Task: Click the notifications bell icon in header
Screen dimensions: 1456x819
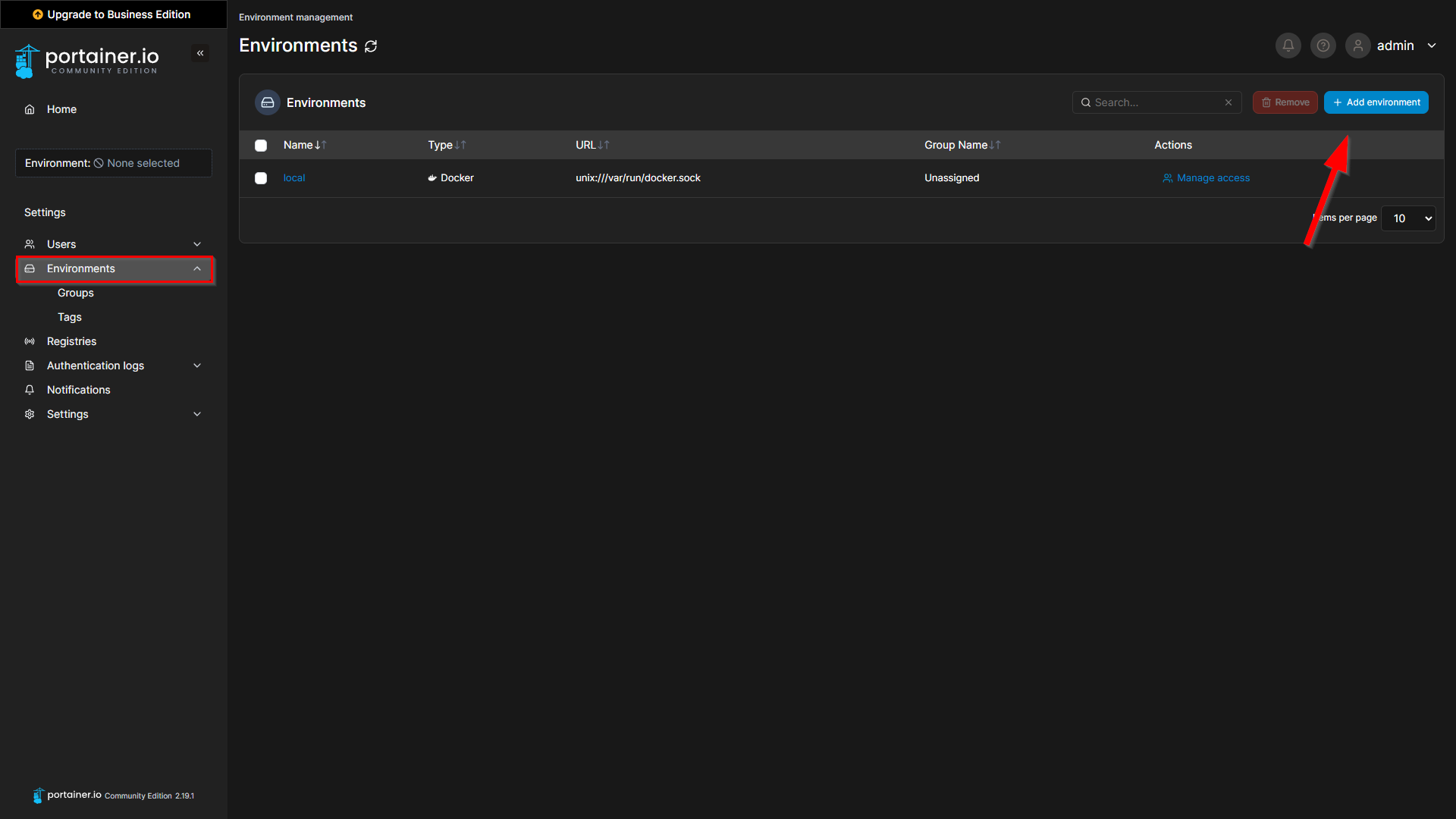Action: coord(1288,45)
